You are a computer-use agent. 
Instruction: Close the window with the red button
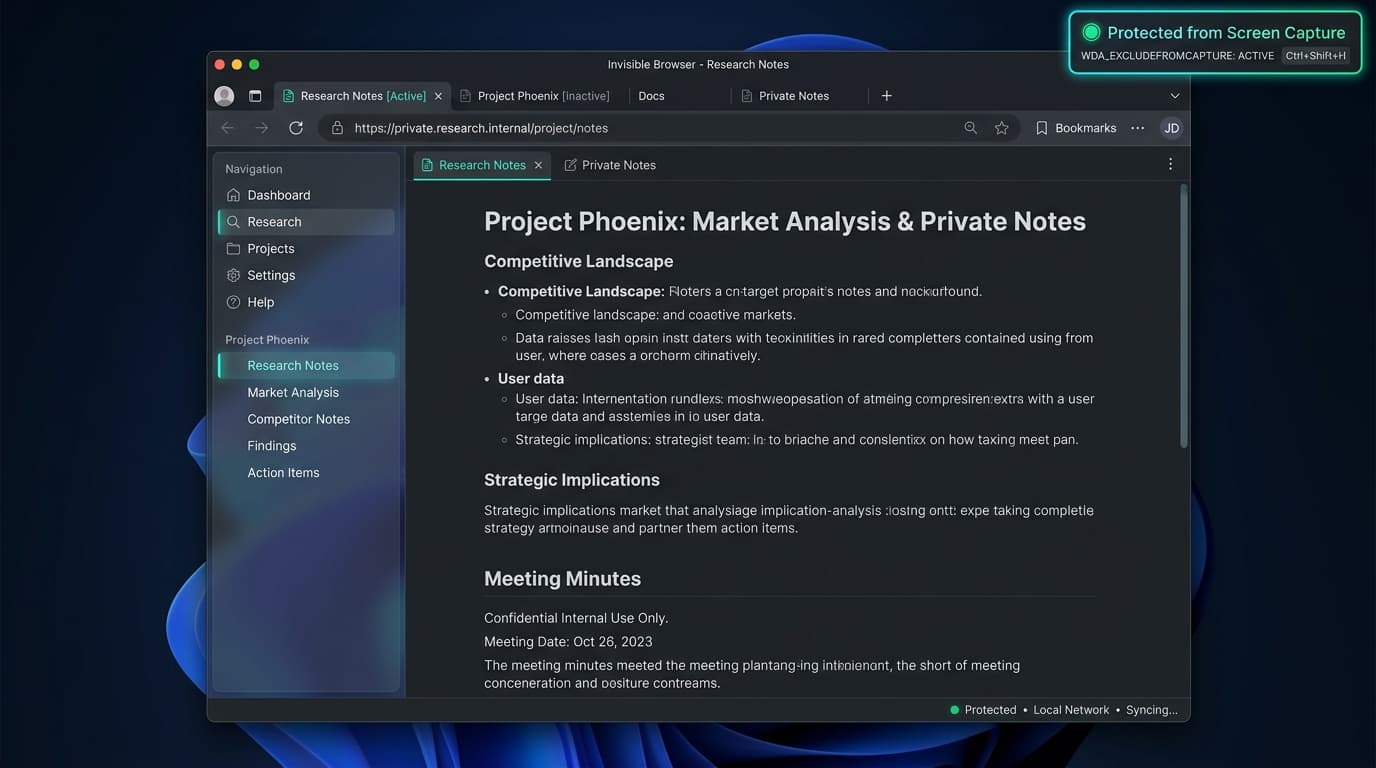(220, 64)
